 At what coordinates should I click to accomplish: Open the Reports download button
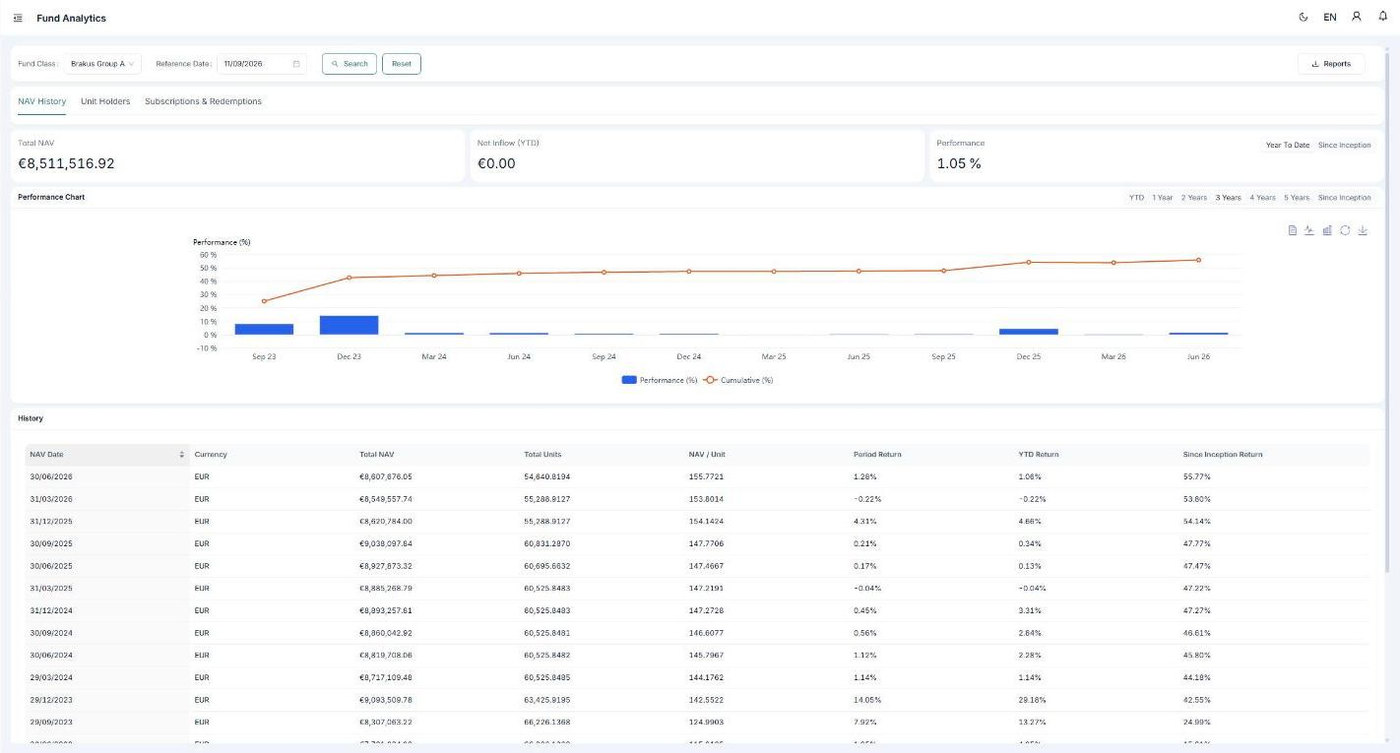point(1330,64)
